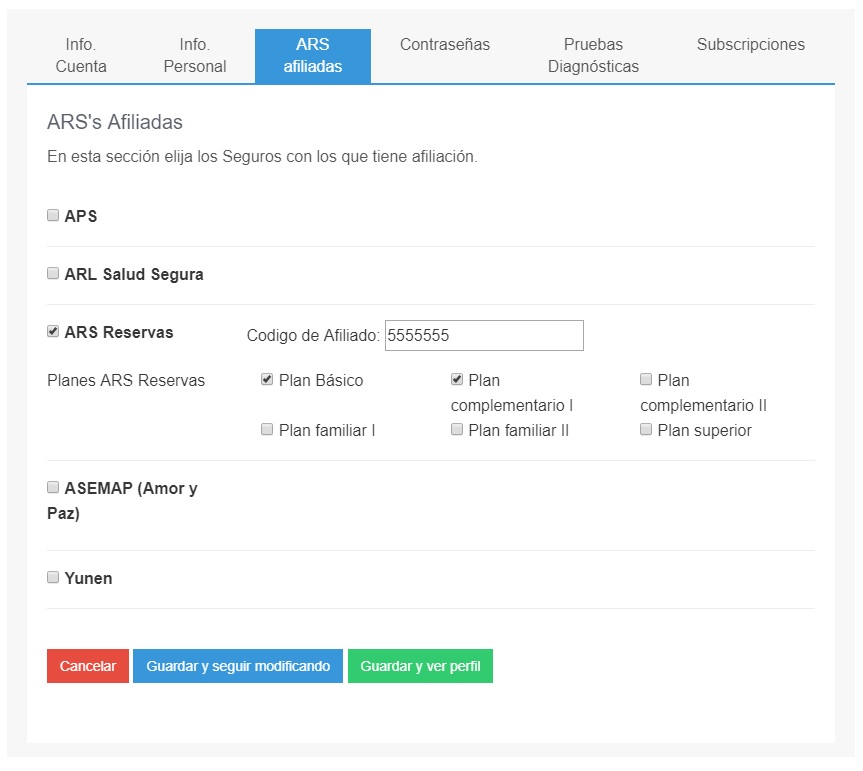Uncheck the ARS Reservas checkbox

point(53,331)
